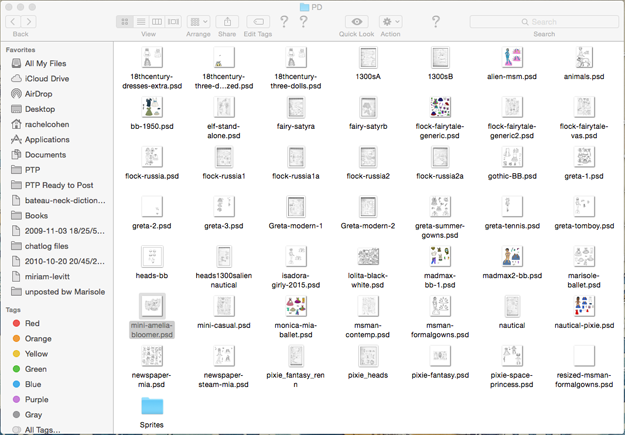Image resolution: width=625 pixels, height=435 pixels.
Task: Select greta-summer-gowns.psd file
Action: [440, 217]
